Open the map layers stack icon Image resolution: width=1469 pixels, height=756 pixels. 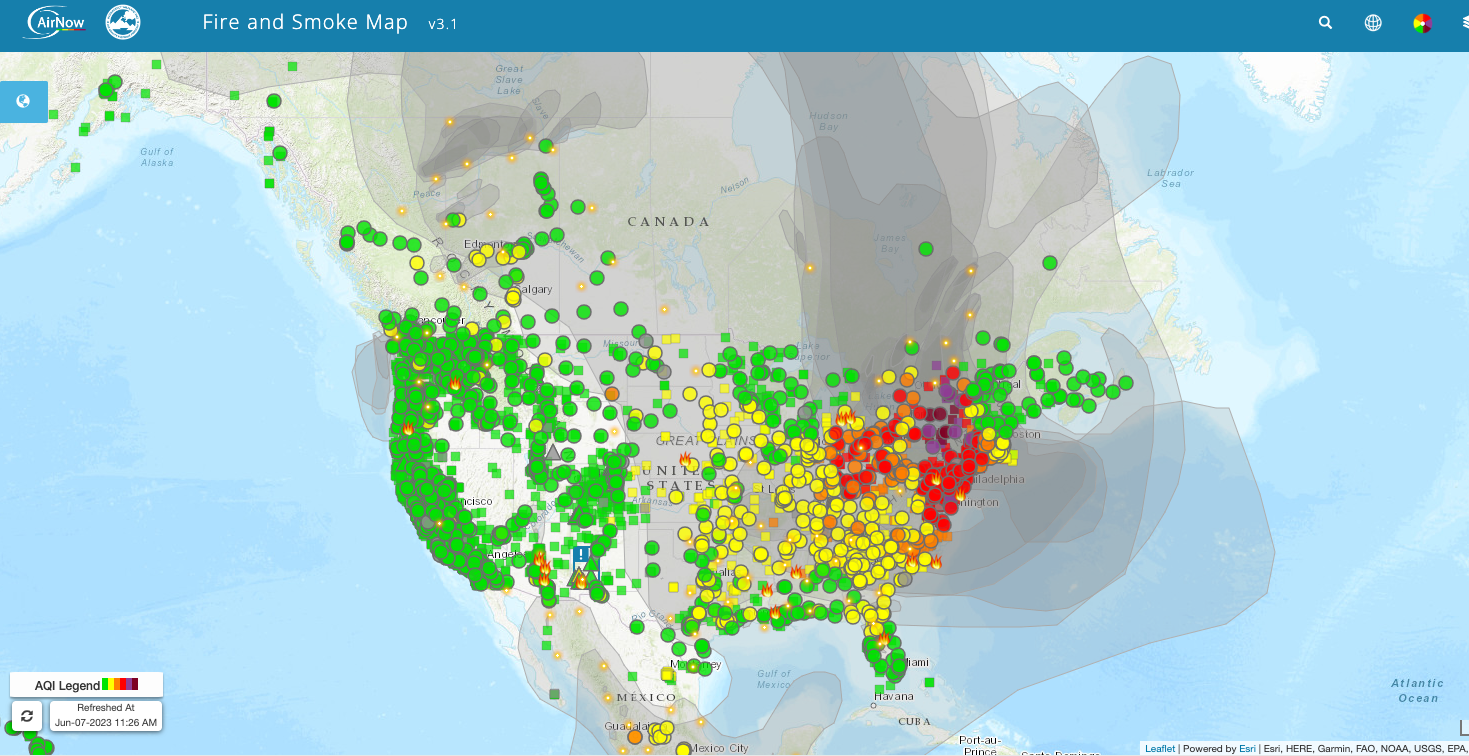point(1462,23)
